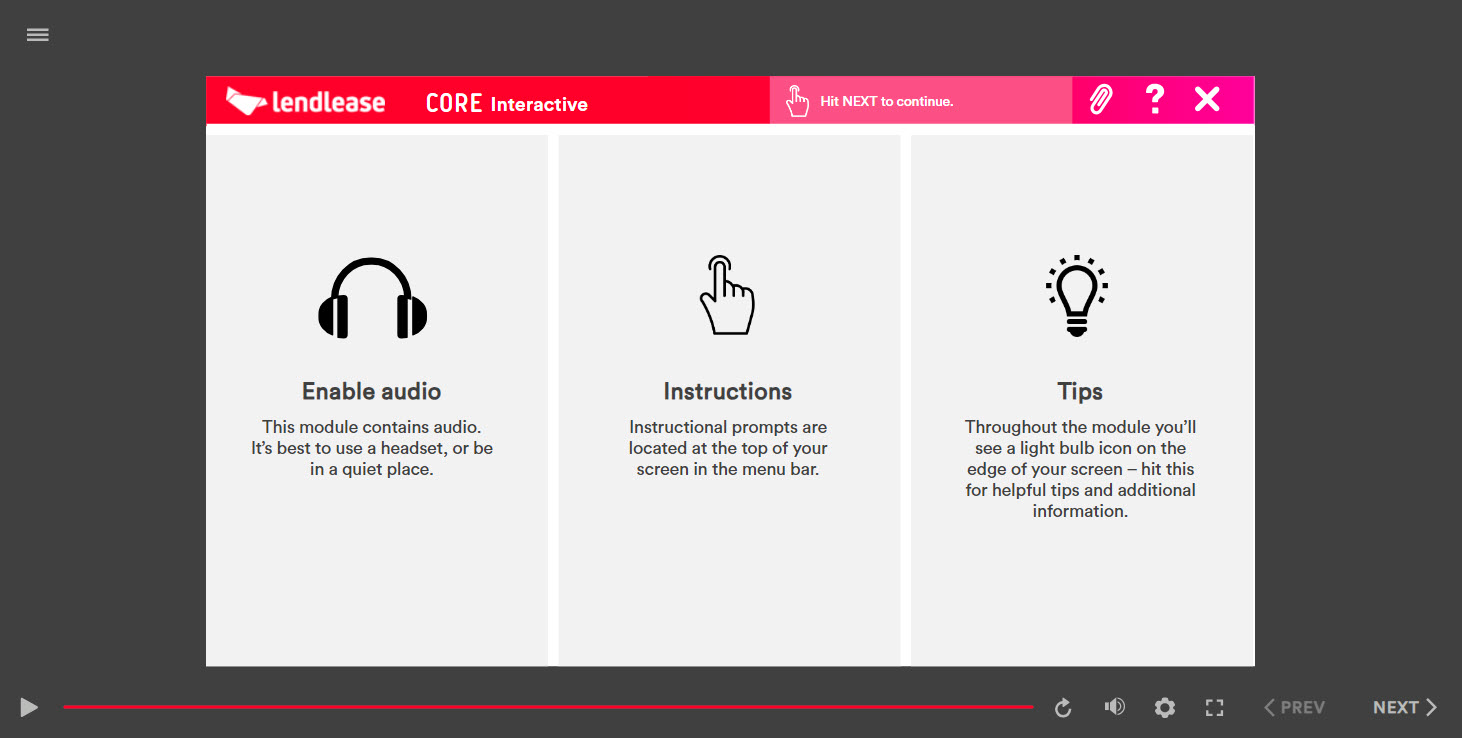
Task: Click the light bulb Tips icon
Action: tap(1077, 295)
